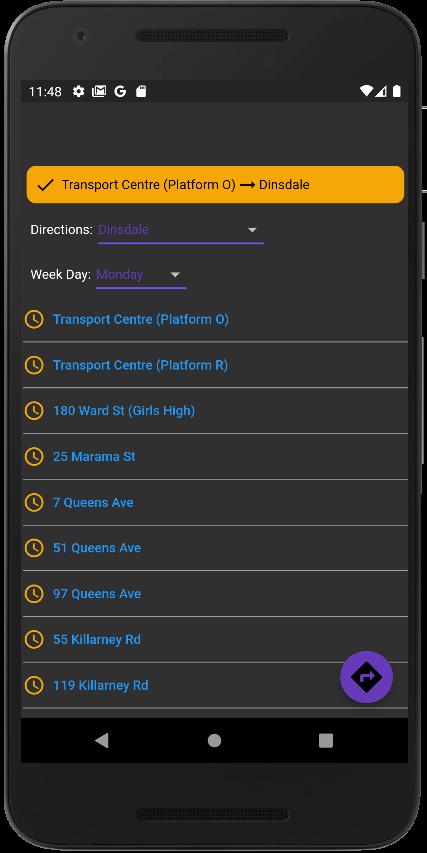Screen dimensions: 427x853
Task: Tap the Android recent apps button
Action: point(326,740)
